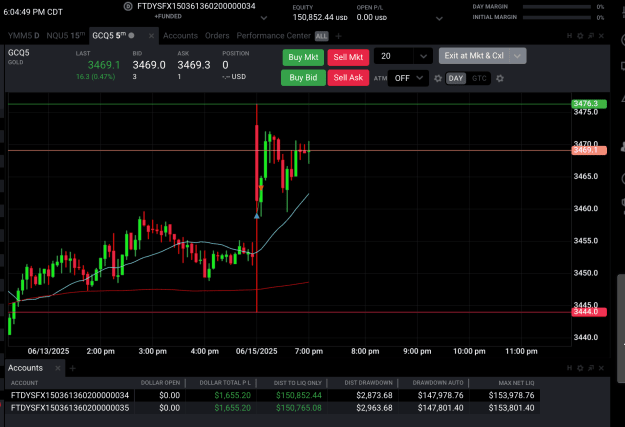This screenshot has height=427, width=625.
Task: Select GTC time-in-force
Action: [x=479, y=78]
